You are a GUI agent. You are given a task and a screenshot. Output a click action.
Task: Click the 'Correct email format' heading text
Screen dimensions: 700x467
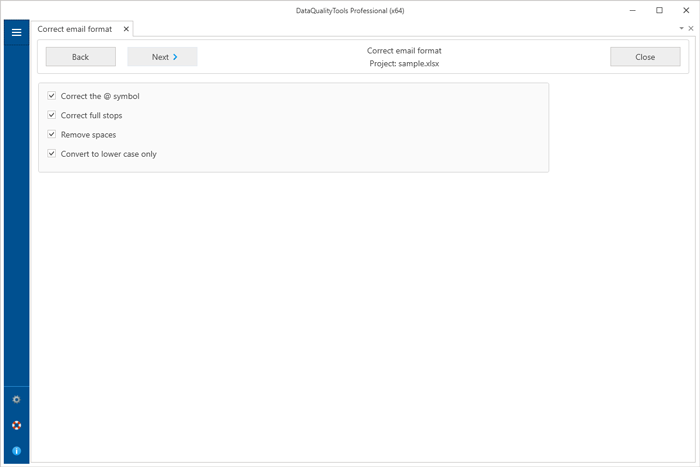click(404, 50)
